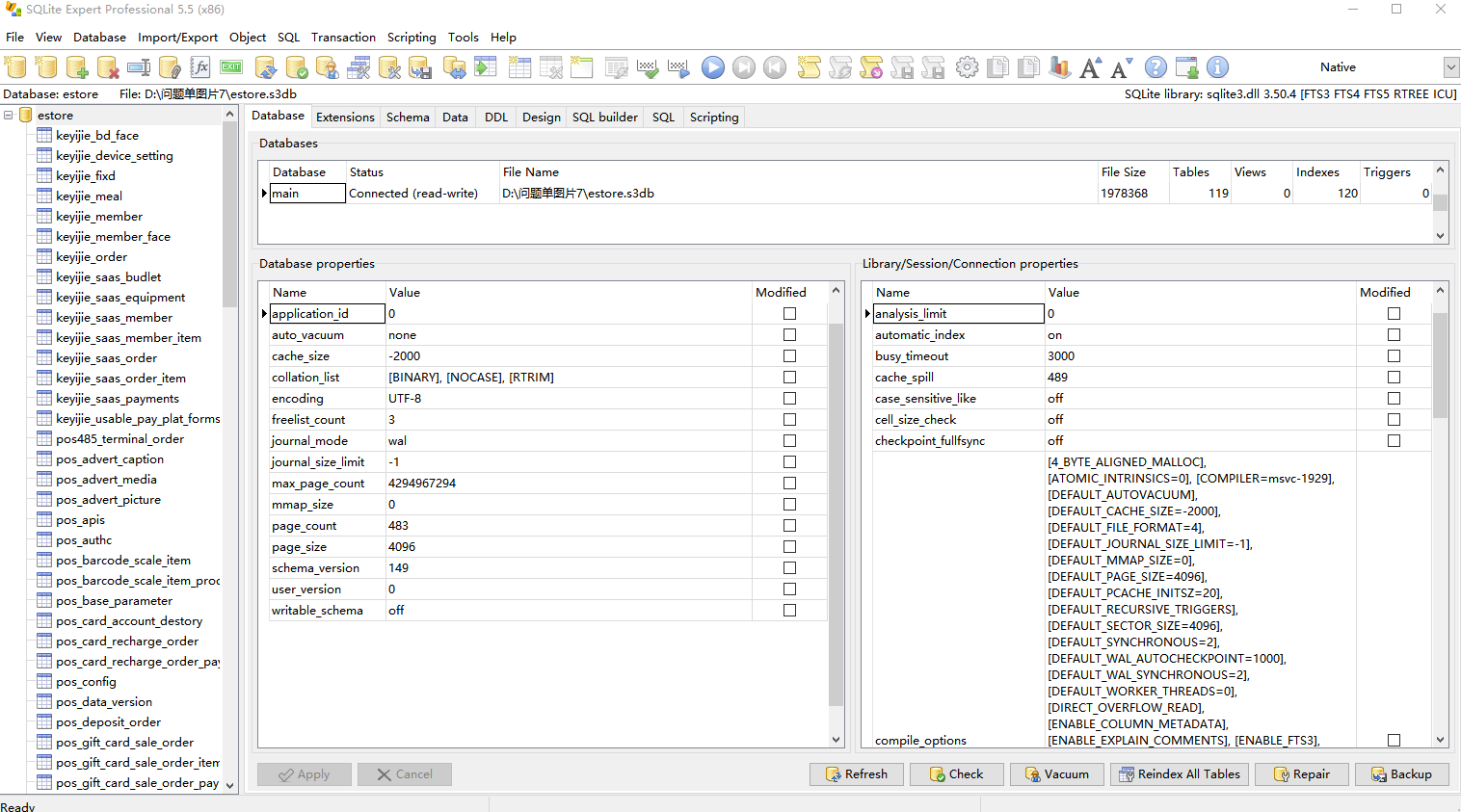Image resolution: width=1461 pixels, height=812 pixels.
Task: Click the green EXIT toolbar icon
Action: click(231, 67)
